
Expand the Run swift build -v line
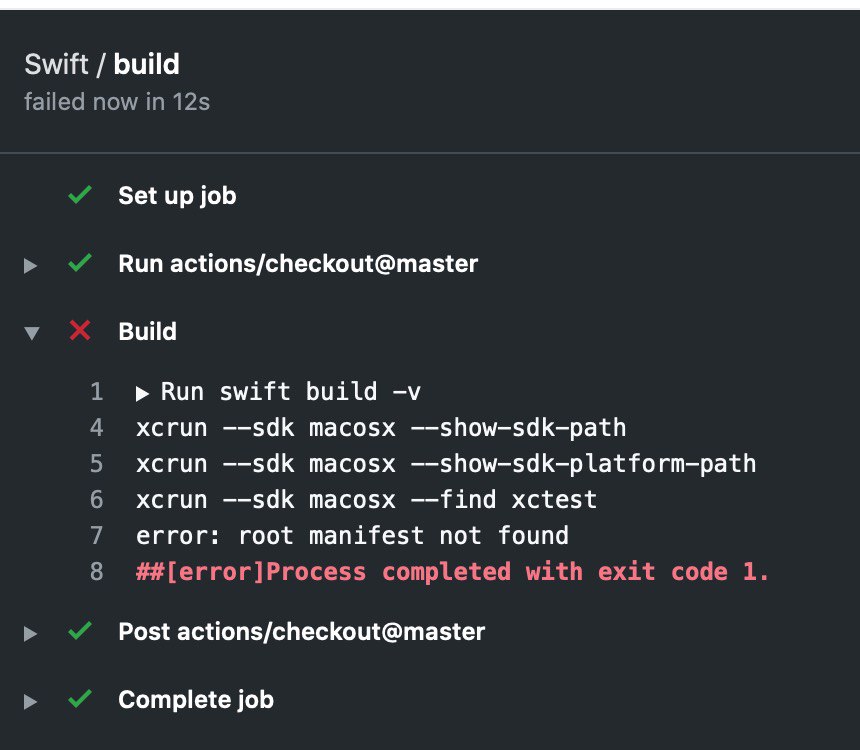coord(142,393)
